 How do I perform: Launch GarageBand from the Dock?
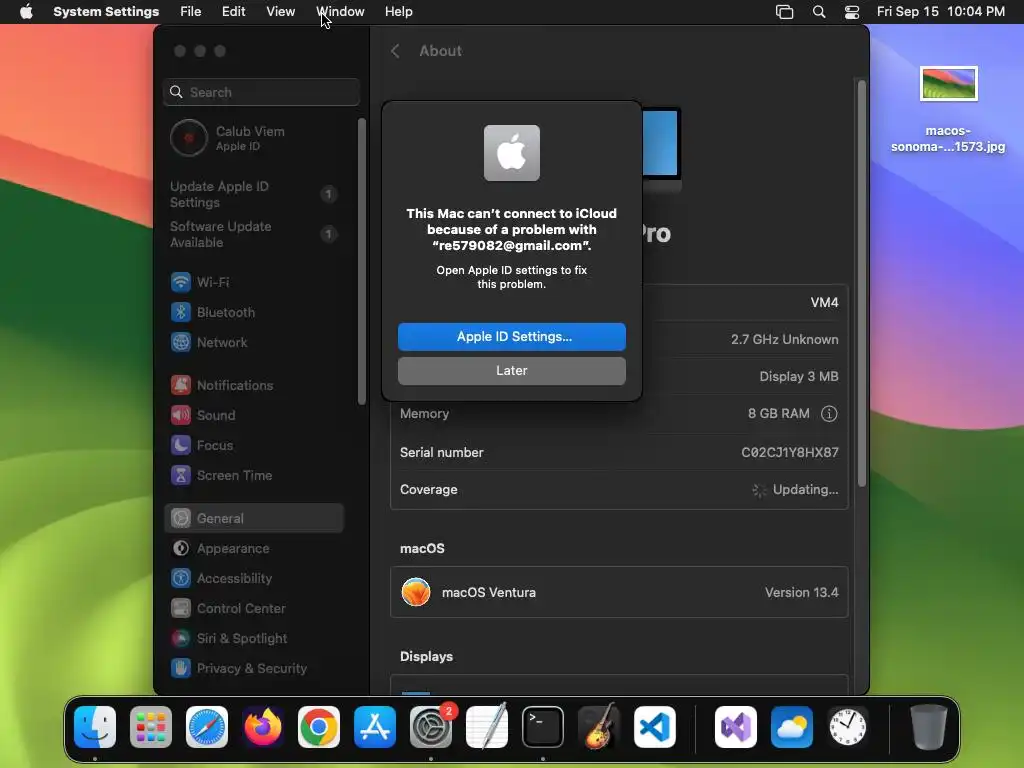(599, 727)
